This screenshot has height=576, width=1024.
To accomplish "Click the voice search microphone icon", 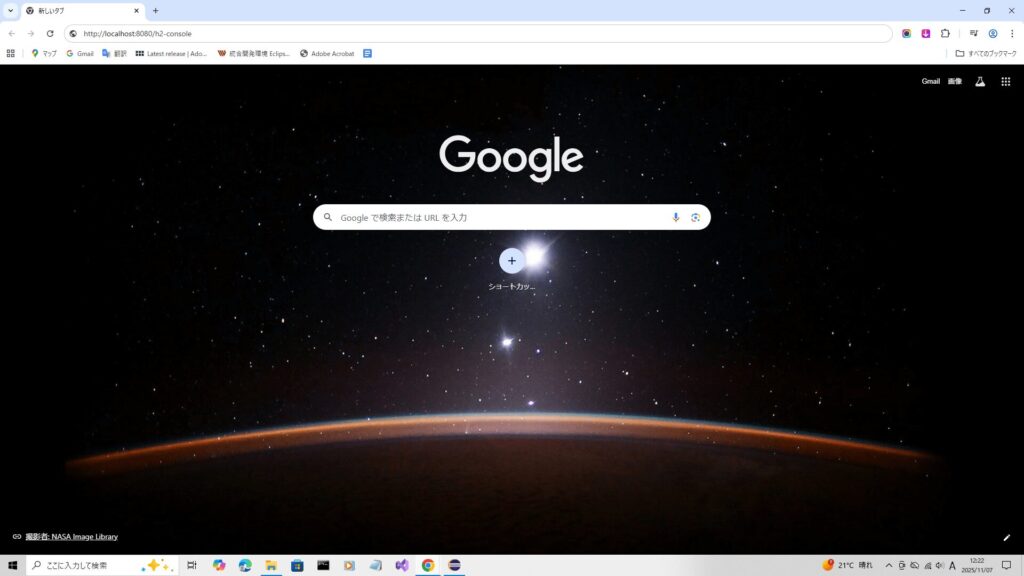I will tap(676, 217).
